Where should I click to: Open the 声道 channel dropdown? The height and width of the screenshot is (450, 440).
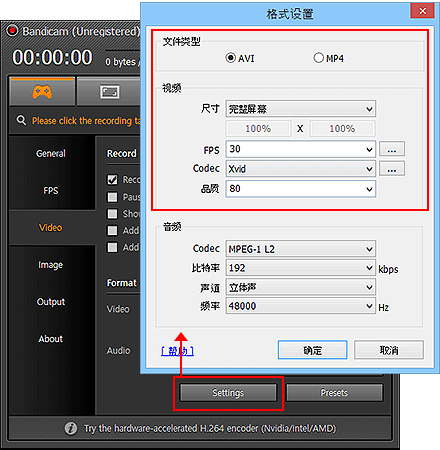(301, 287)
